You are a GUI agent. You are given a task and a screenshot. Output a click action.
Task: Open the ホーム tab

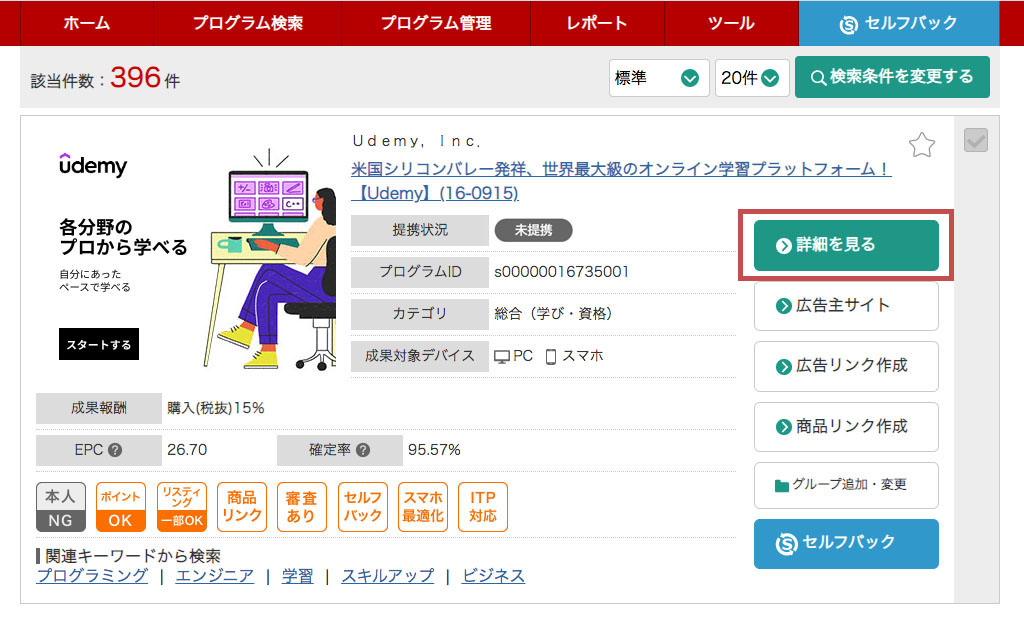point(87,23)
